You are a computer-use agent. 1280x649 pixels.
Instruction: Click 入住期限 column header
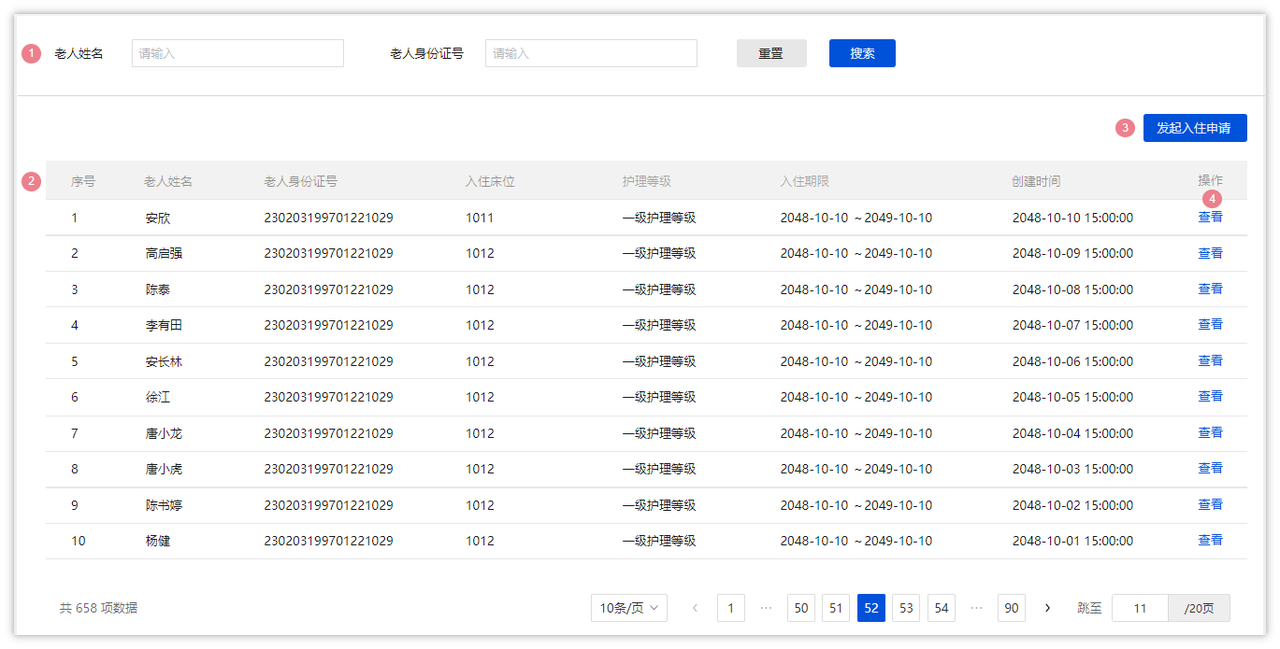(x=805, y=181)
